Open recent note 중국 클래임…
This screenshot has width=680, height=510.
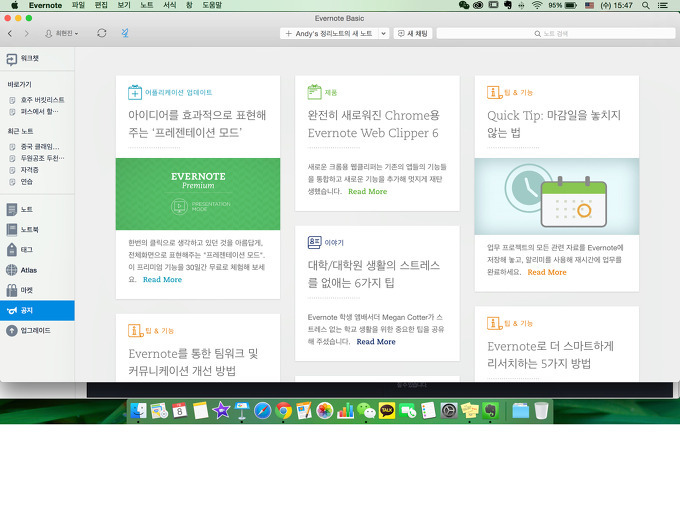[35, 147]
